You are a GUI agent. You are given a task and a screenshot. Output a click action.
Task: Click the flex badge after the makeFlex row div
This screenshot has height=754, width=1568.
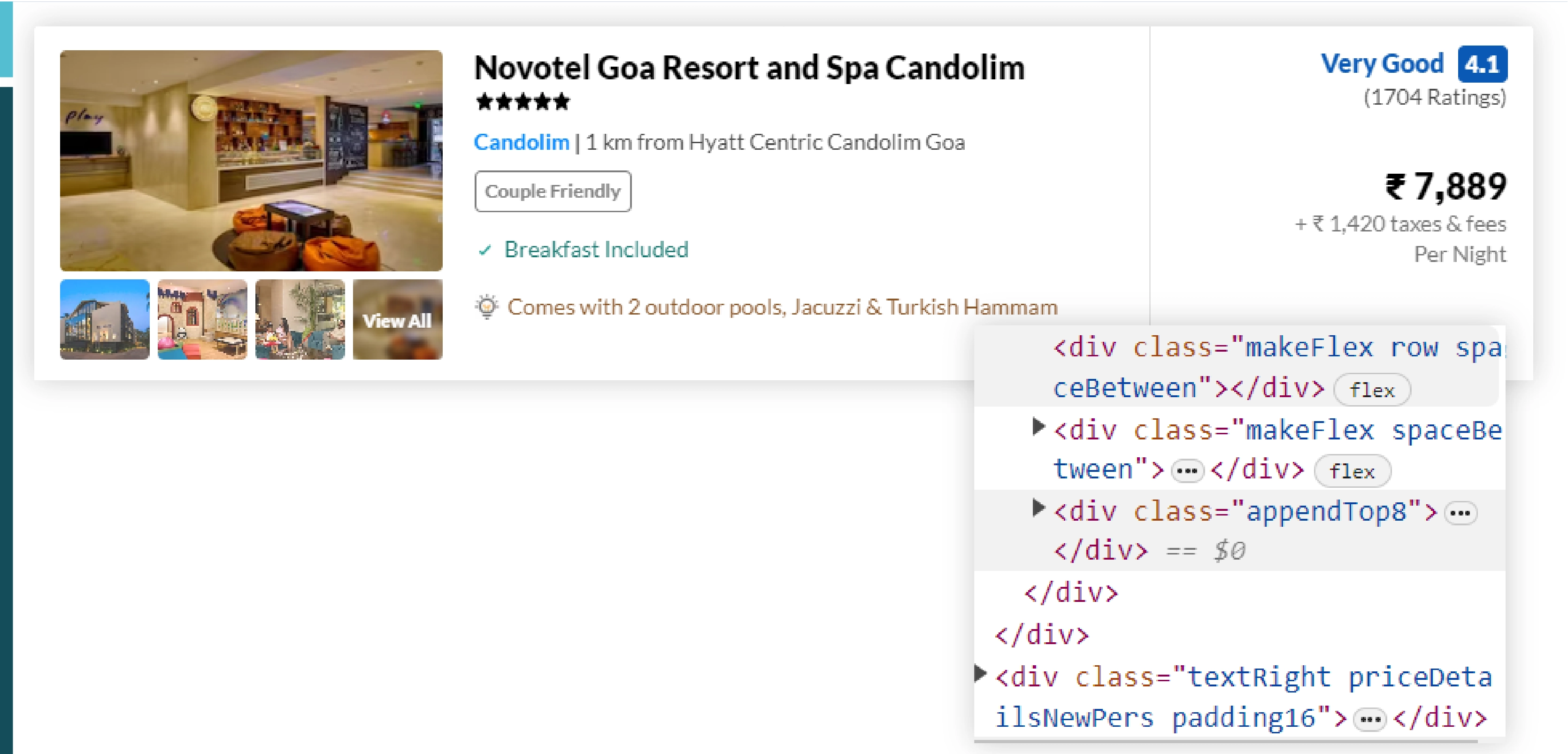pos(1371,390)
